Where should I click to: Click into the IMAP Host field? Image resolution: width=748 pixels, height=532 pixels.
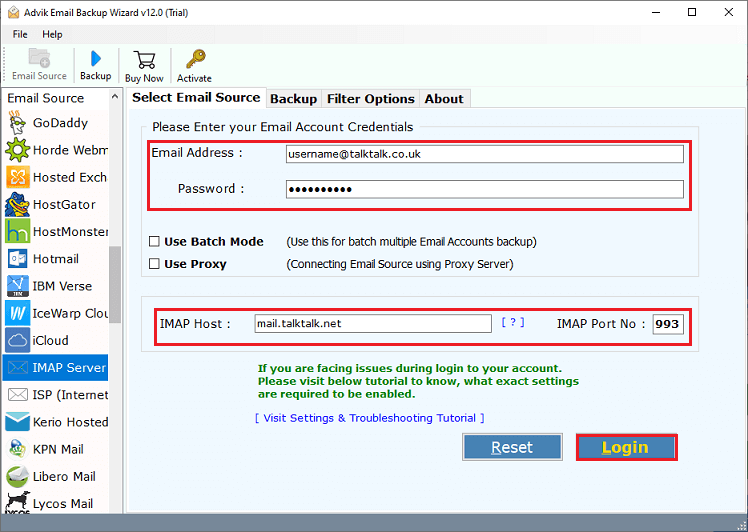pyautogui.click(x=373, y=323)
